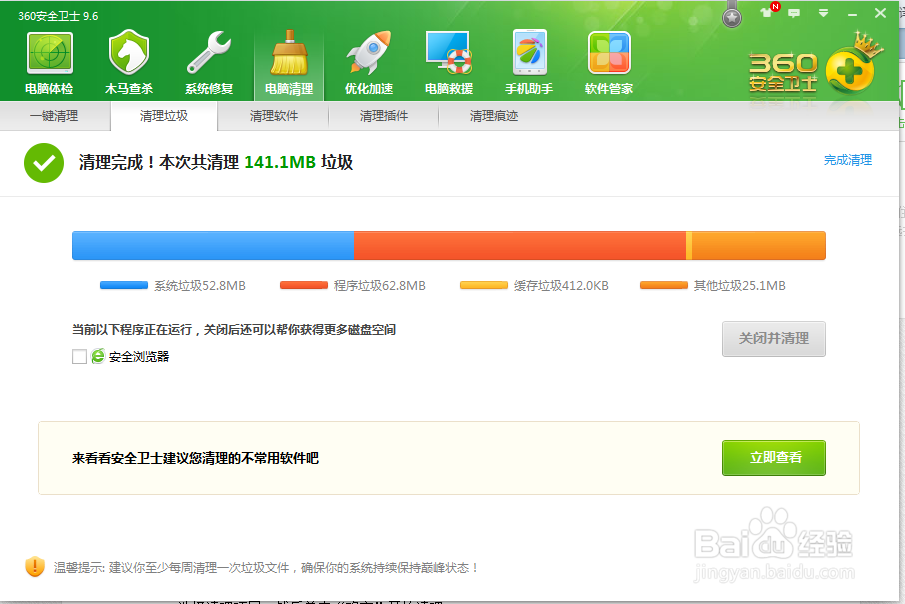This screenshot has height=604, width=905.
Task: Click the 系统垃圾52.8MB legend label
Action: (x=200, y=286)
